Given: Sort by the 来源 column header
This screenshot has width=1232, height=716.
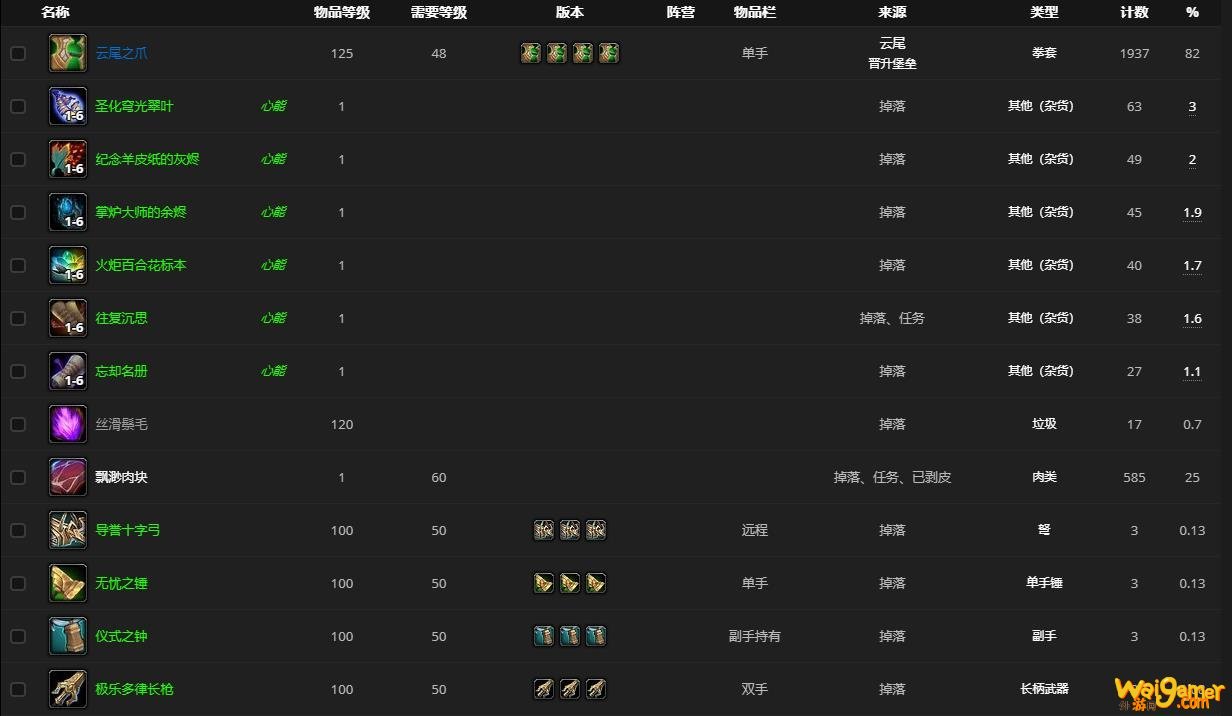Looking at the screenshot, I should (x=892, y=13).
